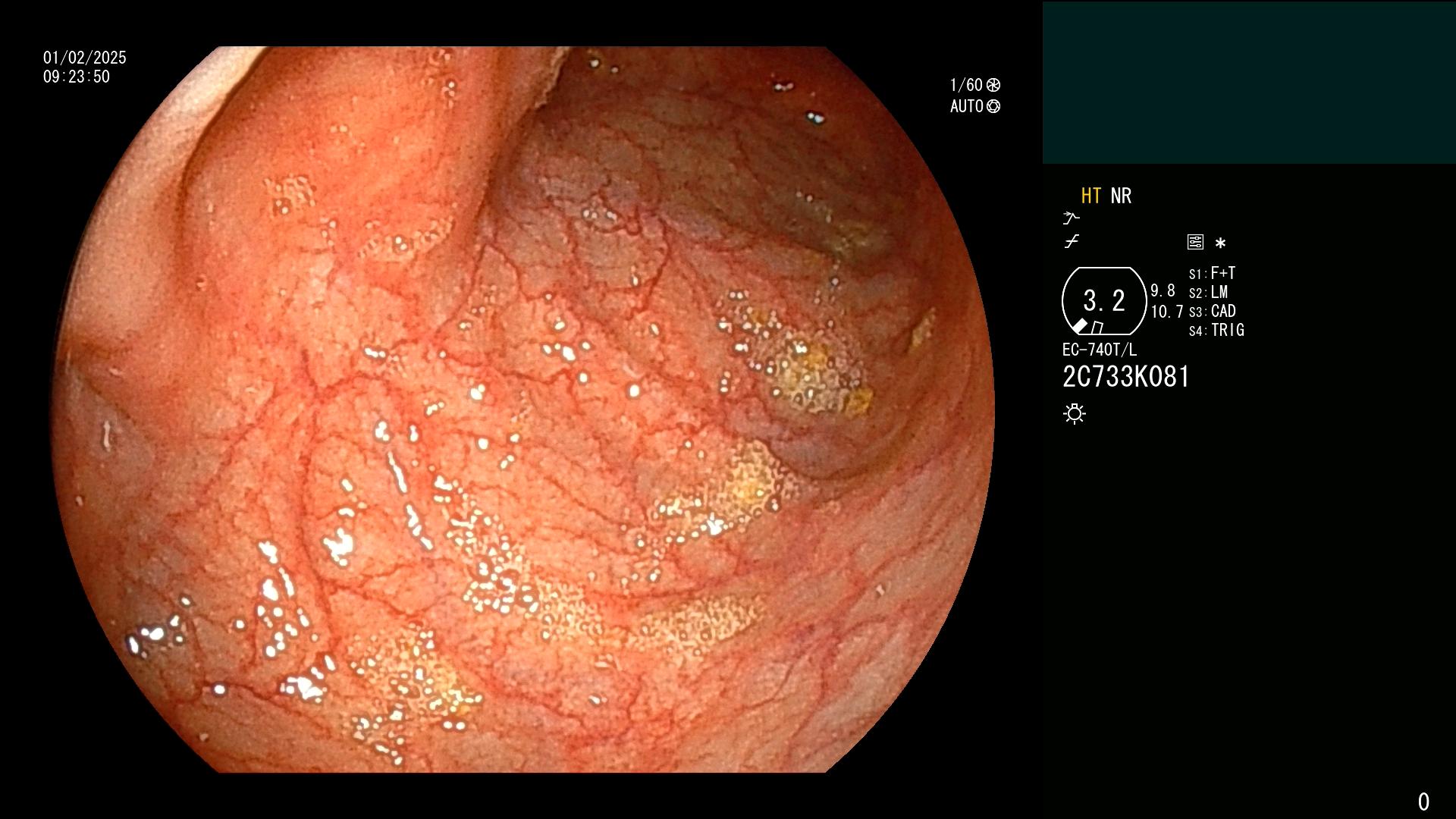Click the AUTO exposure mode text

click(967, 106)
